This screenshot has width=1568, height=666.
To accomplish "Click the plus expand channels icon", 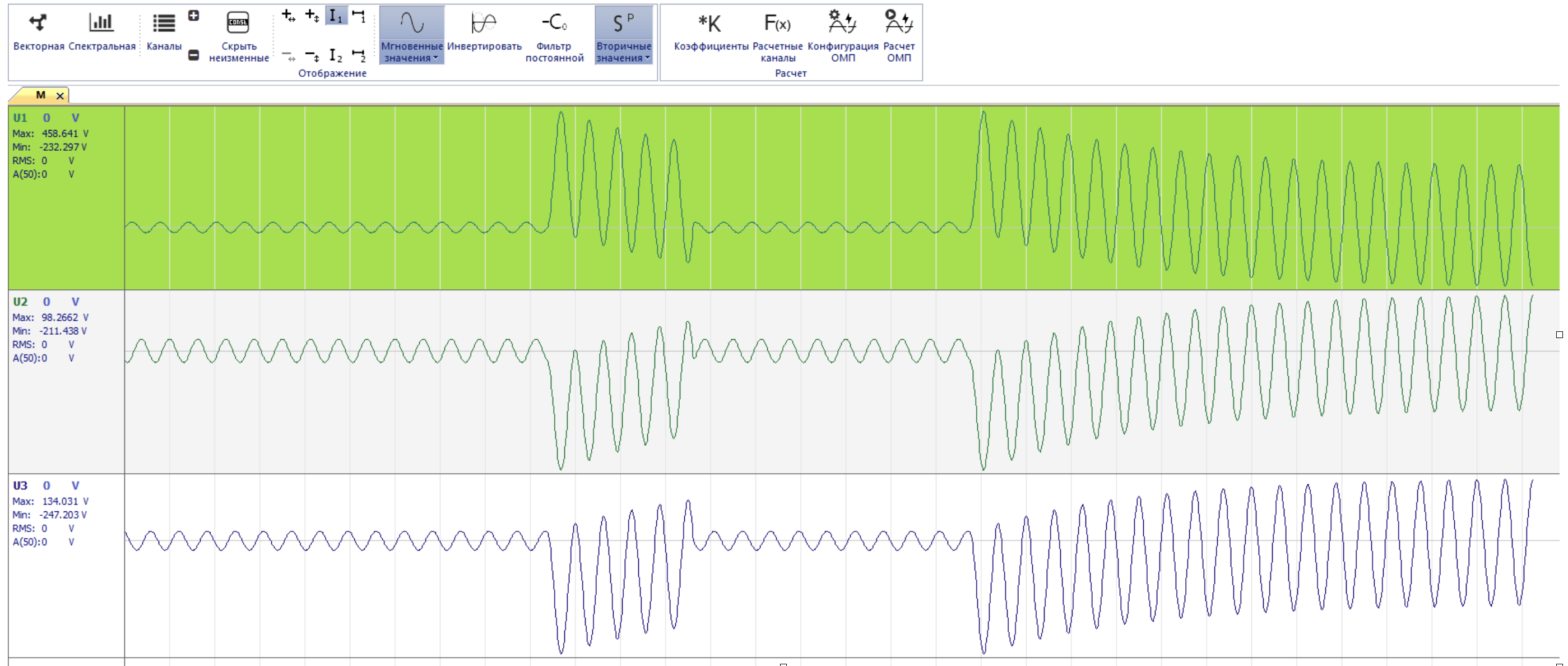I will coord(193,16).
